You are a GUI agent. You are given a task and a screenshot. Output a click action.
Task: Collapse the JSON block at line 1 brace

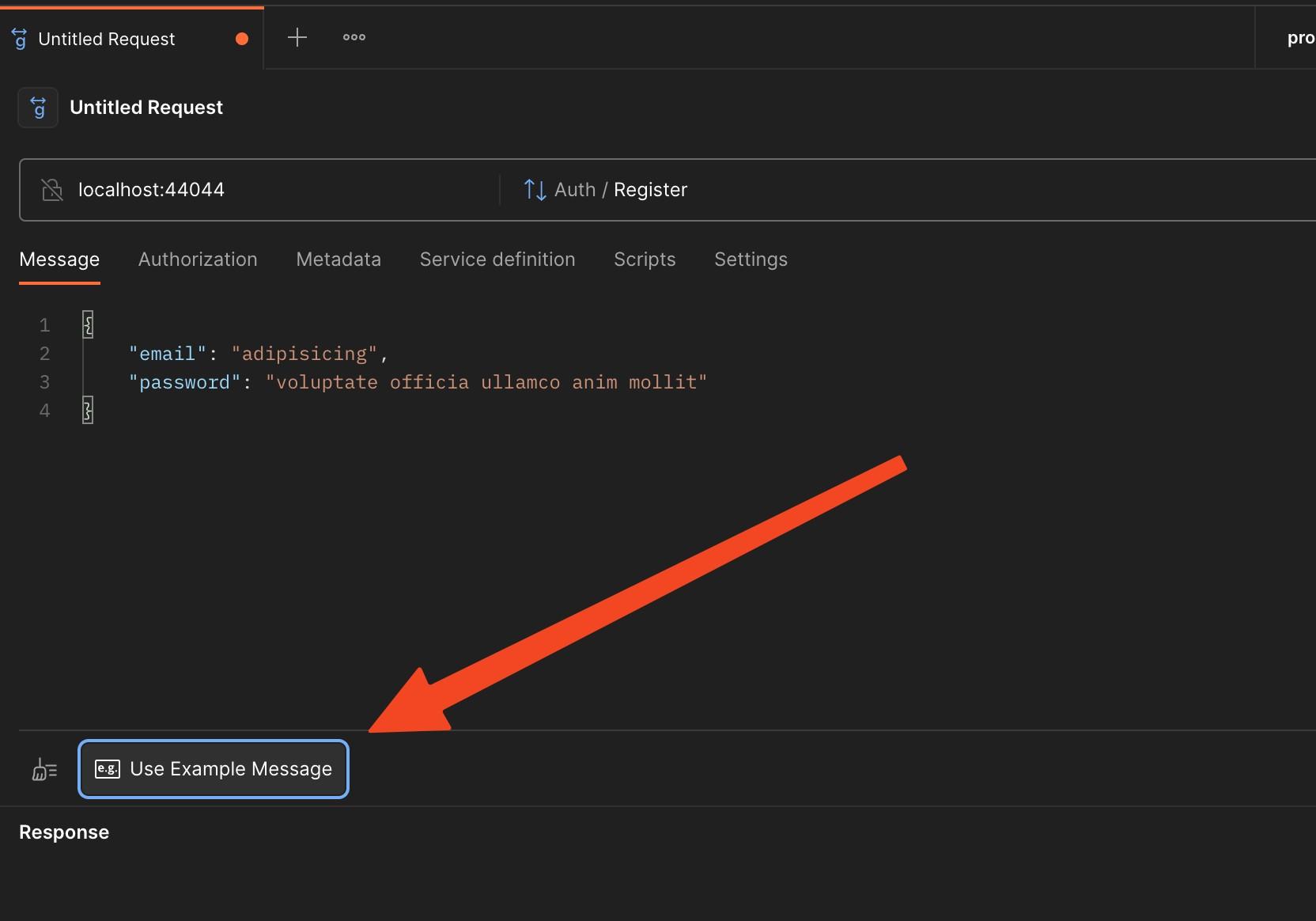88,325
